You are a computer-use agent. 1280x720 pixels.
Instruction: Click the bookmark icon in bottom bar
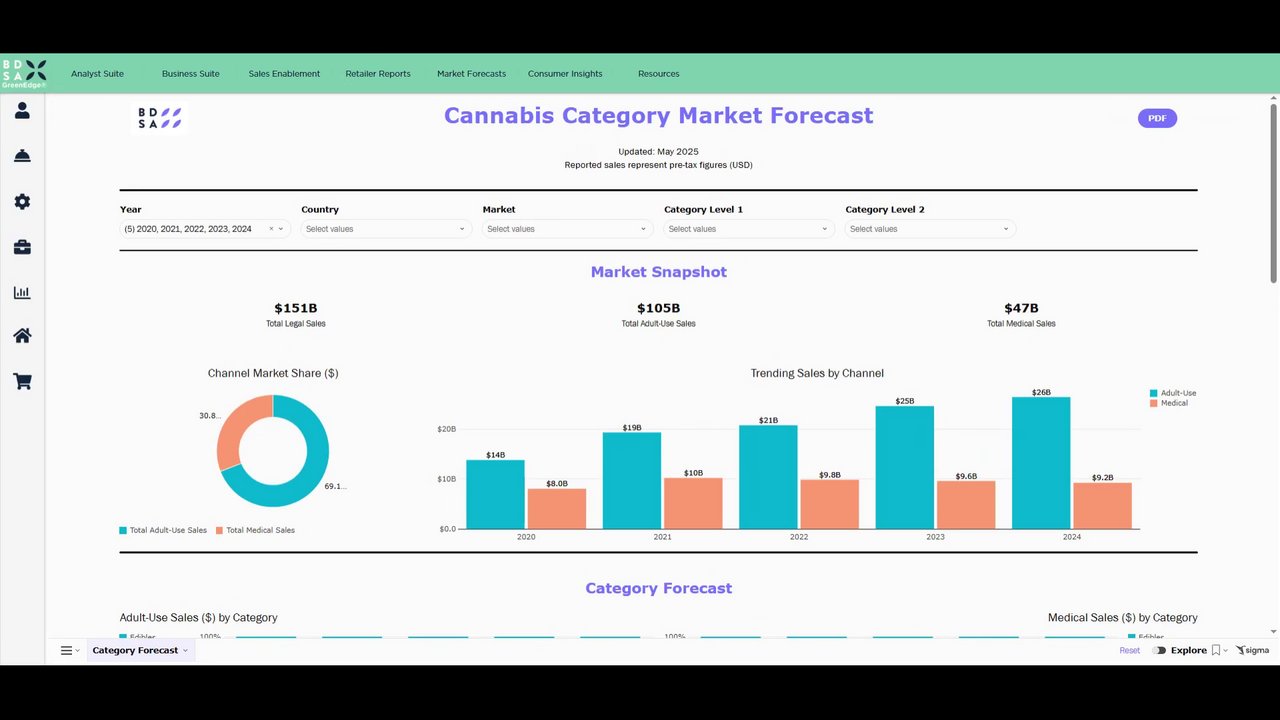pyautogui.click(x=1216, y=650)
